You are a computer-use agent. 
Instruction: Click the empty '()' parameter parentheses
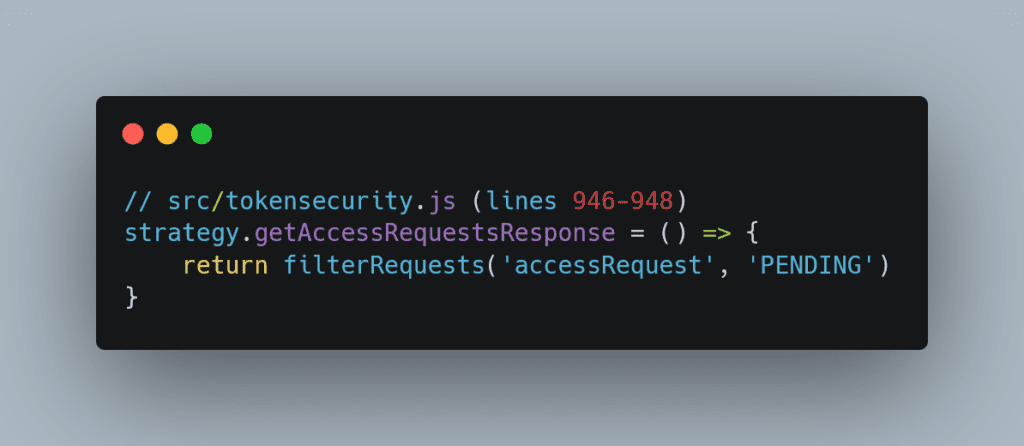pyautogui.click(x=673, y=234)
